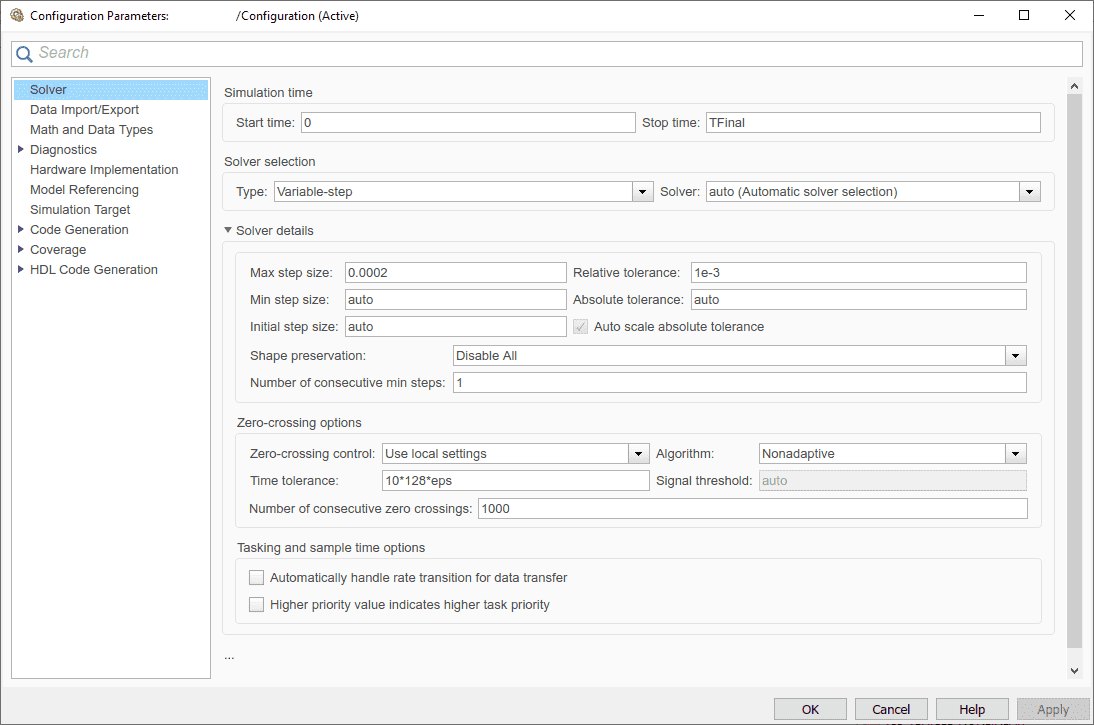Click the Help button
This screenshot has height=725, width=1094.
coord(972,709)
